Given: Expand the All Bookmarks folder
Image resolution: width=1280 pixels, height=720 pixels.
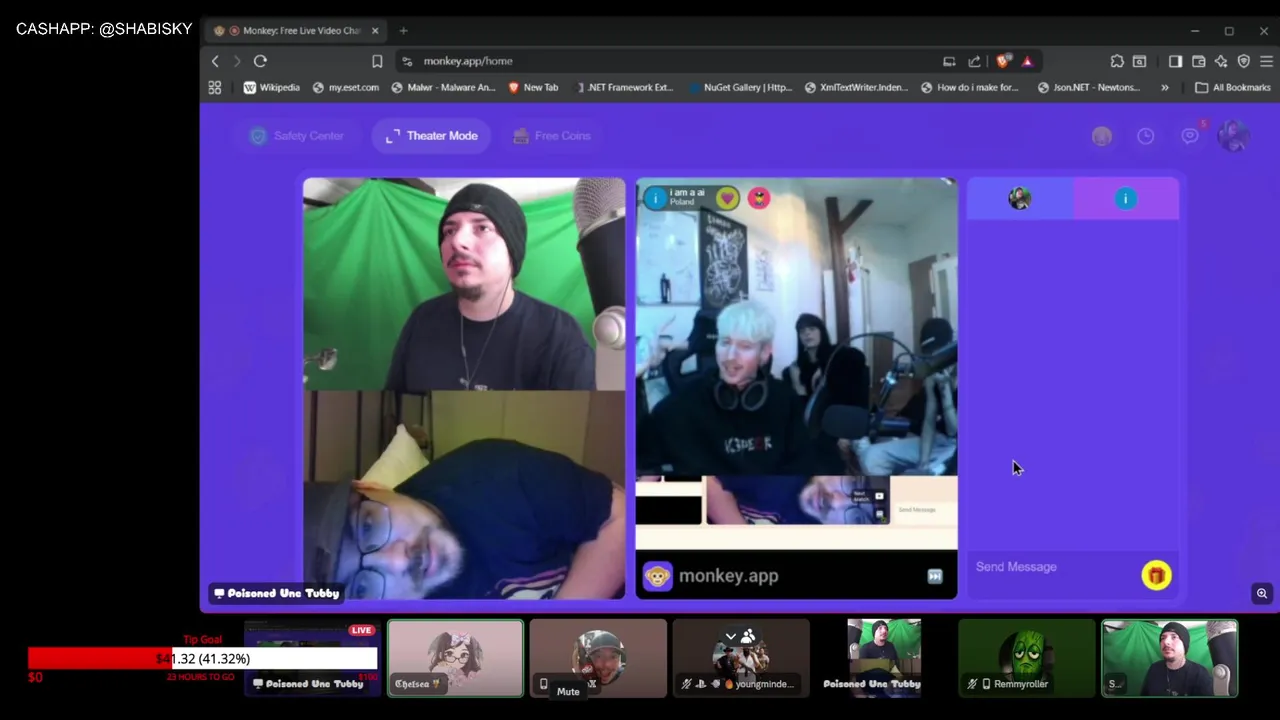Looking at the screenshot, I should pos(1233,87).
